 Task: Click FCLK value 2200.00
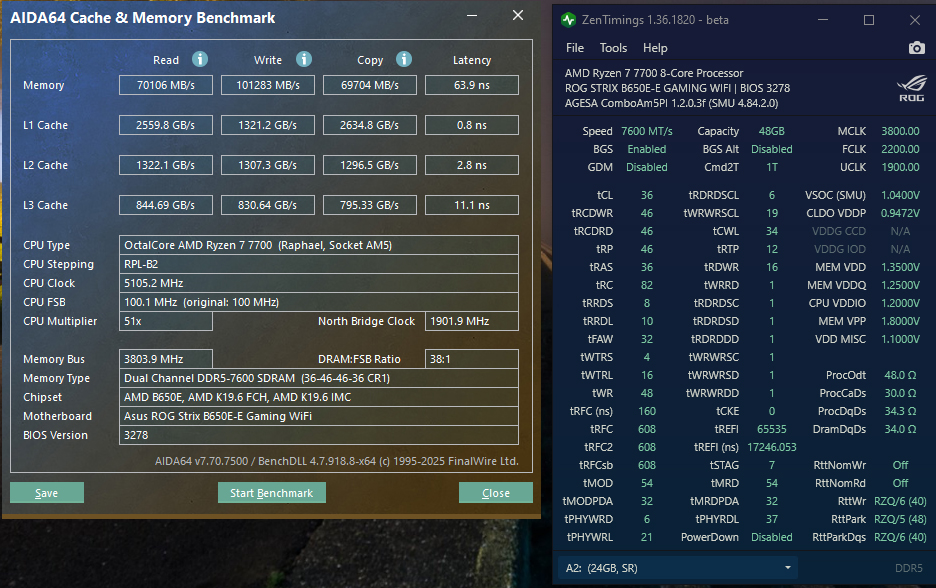900,149
